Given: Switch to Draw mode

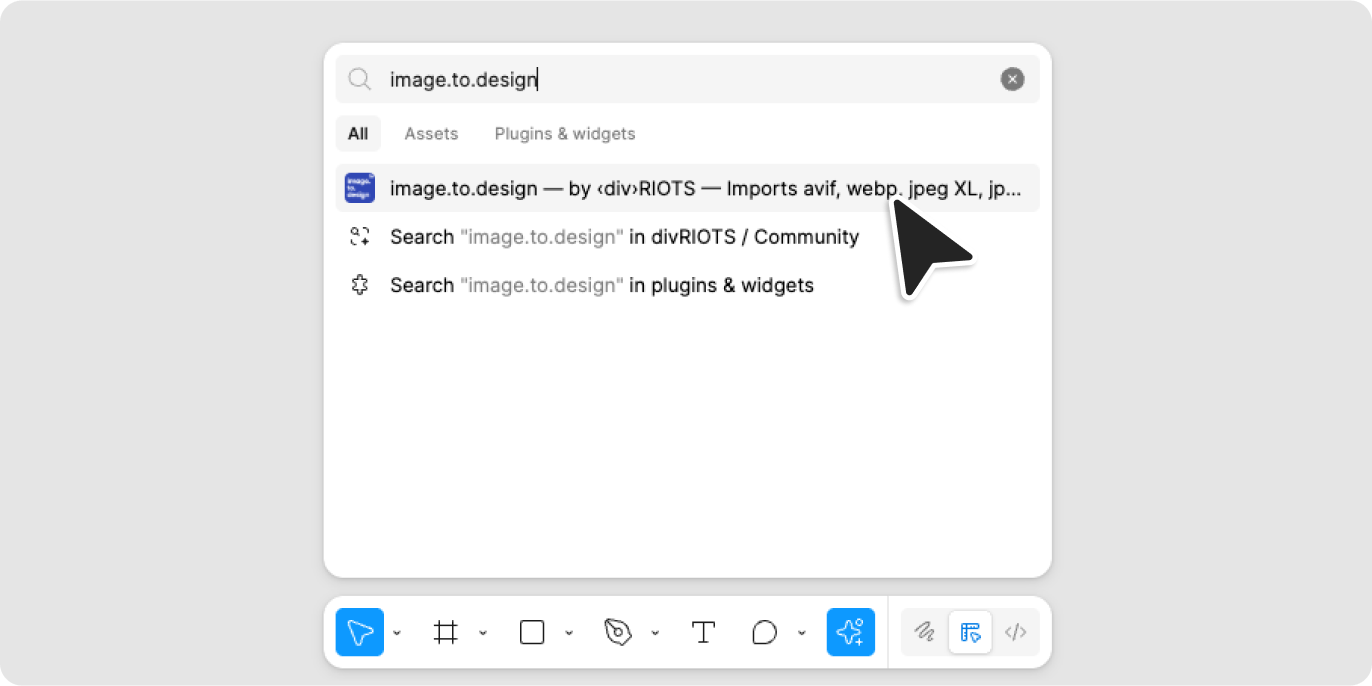Looking at the screenshot, I should pos(925,632).
